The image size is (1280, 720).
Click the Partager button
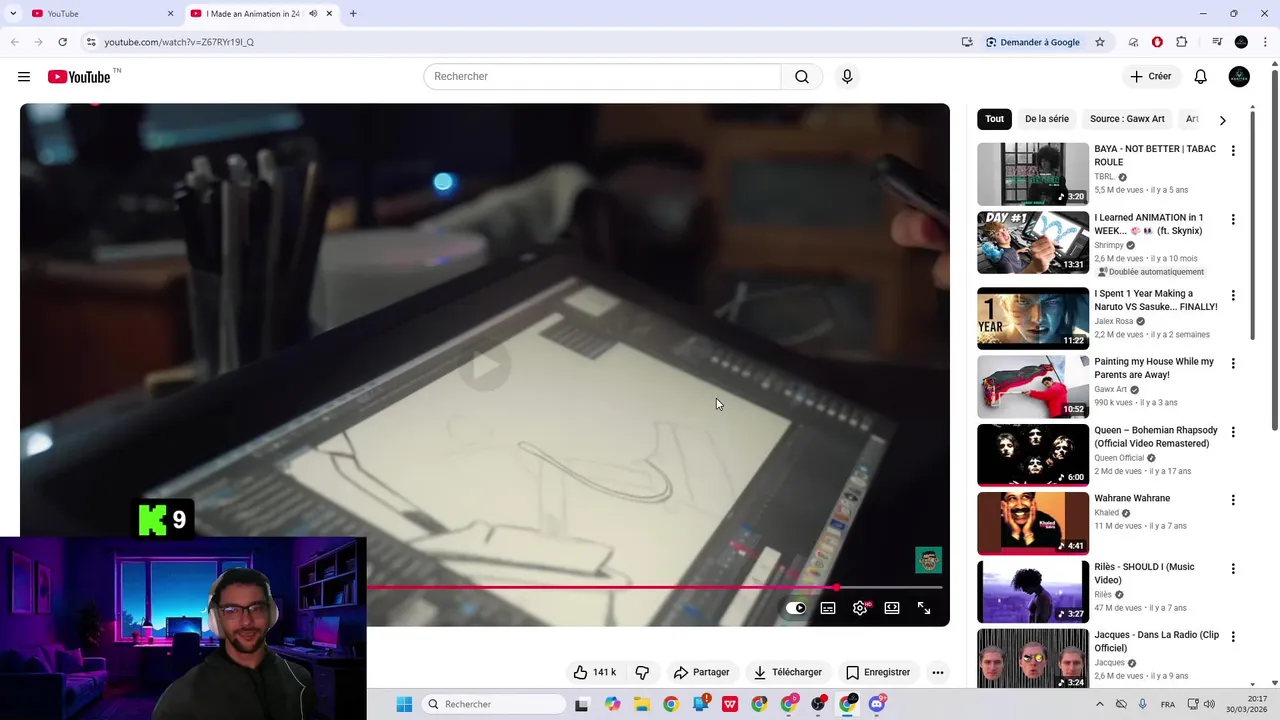(x=702, y=672)
